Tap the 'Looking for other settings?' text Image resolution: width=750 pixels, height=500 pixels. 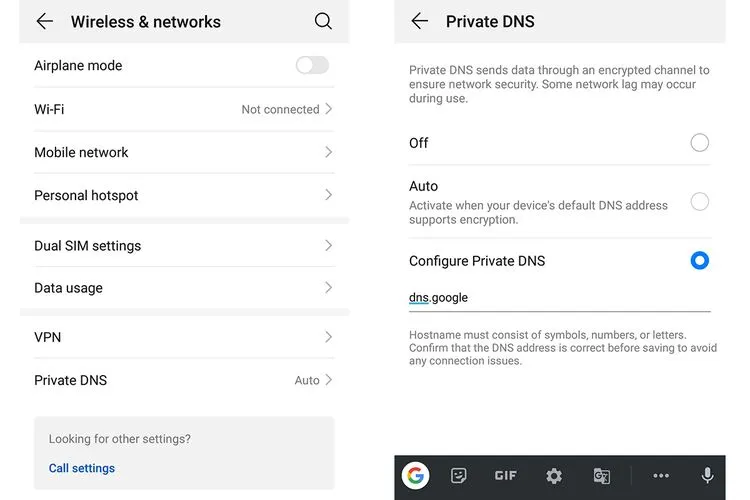click(120, 439)
